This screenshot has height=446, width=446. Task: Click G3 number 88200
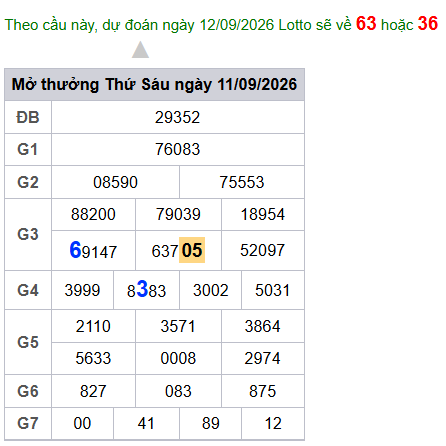coord(93,214)
